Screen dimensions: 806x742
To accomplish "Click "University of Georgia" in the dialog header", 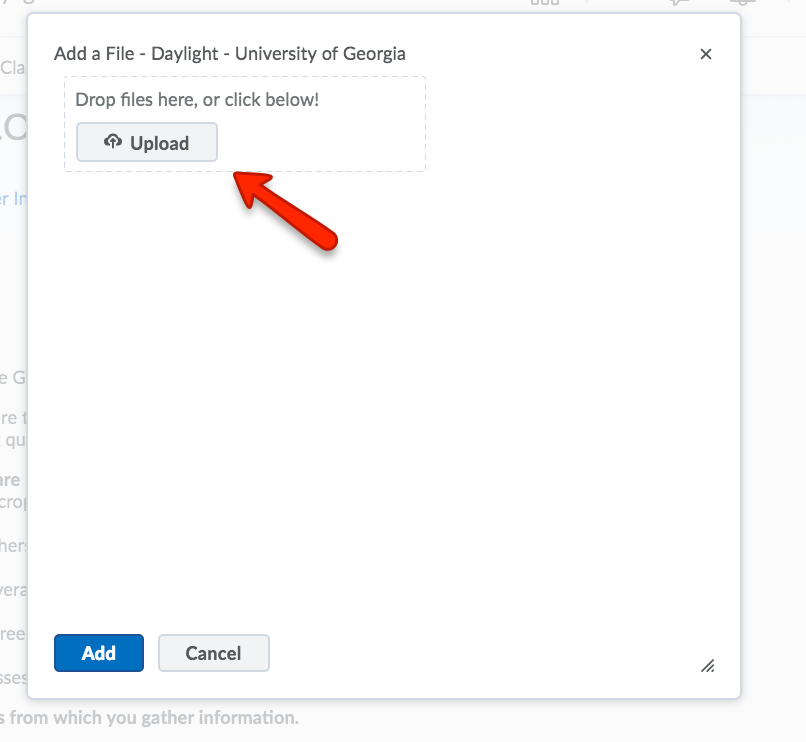I will [320, 54].
